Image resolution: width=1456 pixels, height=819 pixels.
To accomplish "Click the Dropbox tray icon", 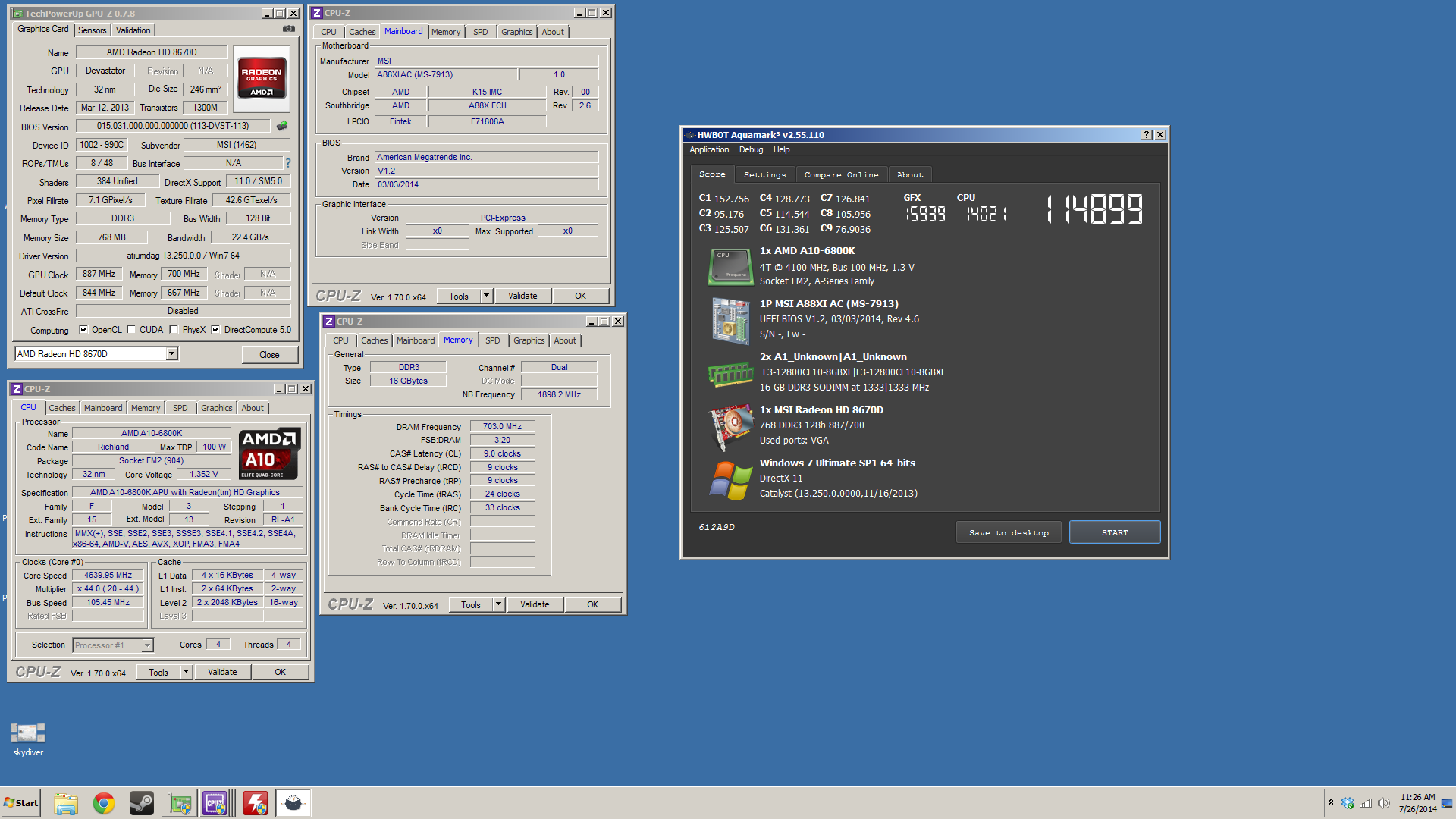I will pos(1348,803).
